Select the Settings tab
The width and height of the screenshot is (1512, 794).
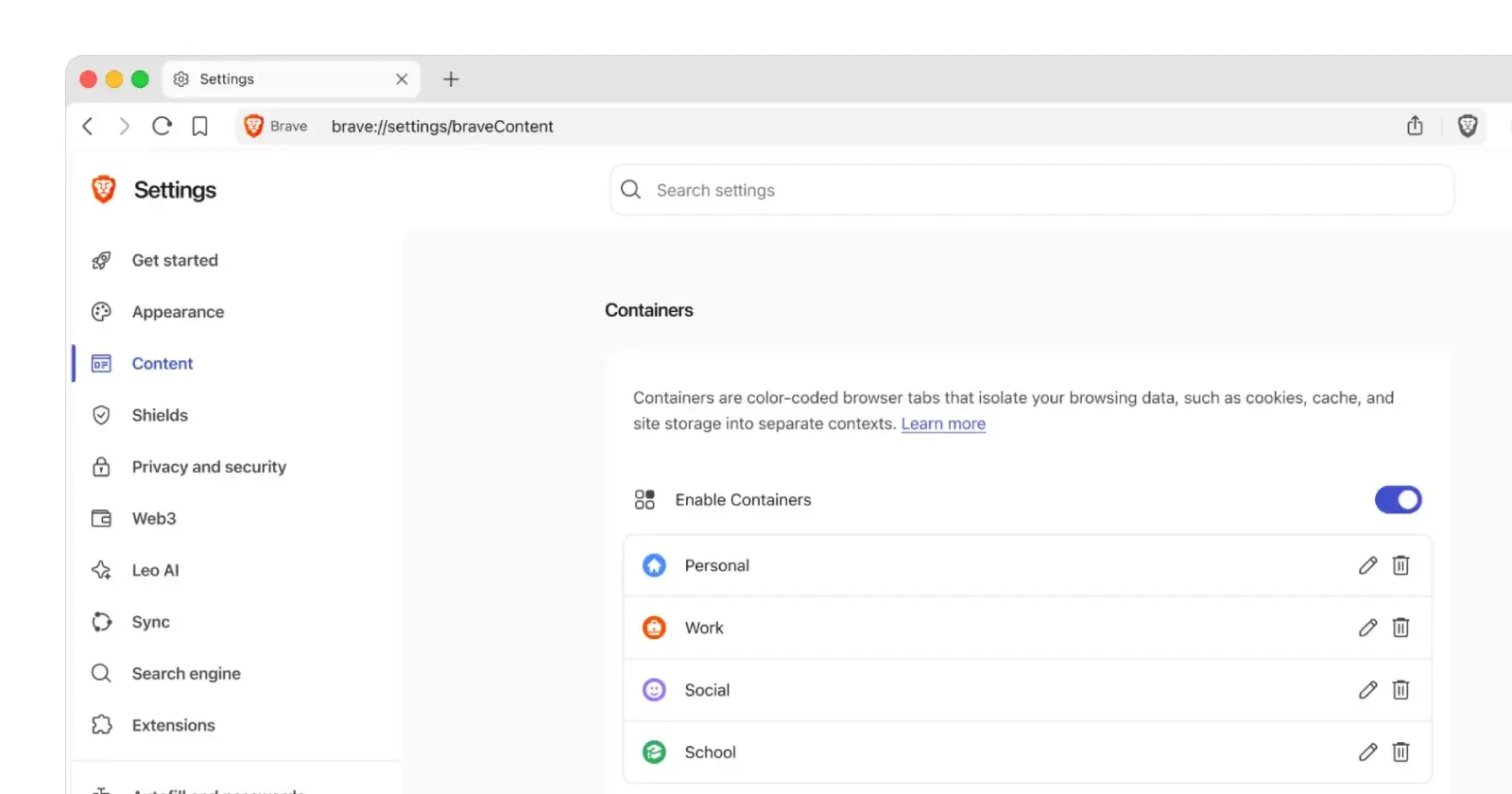point(292,79)
